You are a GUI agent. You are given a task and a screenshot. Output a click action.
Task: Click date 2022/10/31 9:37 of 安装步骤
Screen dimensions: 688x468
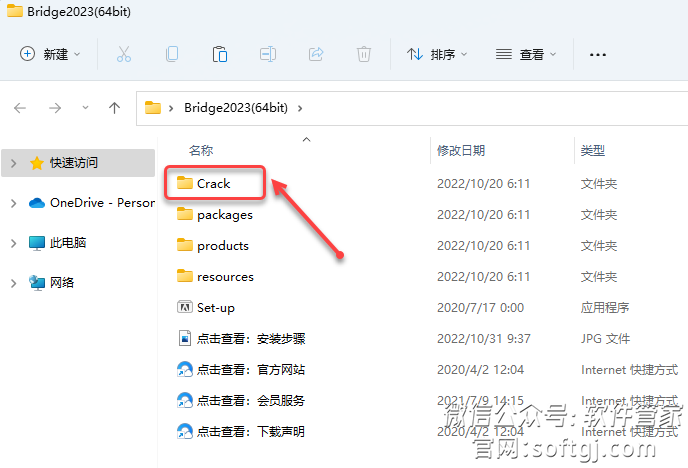(484, 339)
